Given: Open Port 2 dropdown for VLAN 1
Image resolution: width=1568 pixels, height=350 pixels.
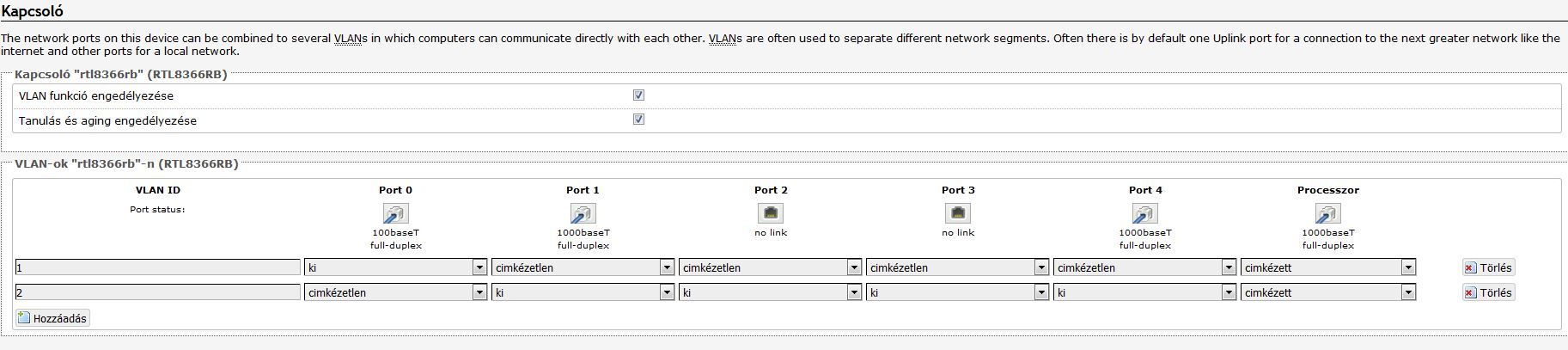Looking at the screenshot, I should click(771, 267).
